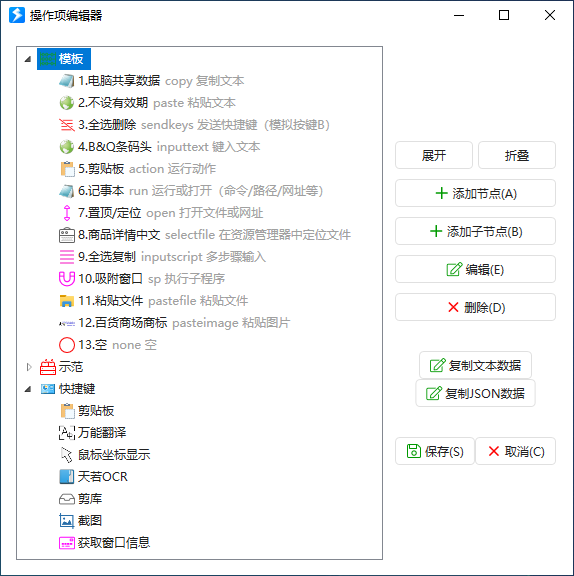The height and width of the screenshot is (576, 574).
Task: Click the 添加子节点(B) button
Action: (x=475, y=231)
